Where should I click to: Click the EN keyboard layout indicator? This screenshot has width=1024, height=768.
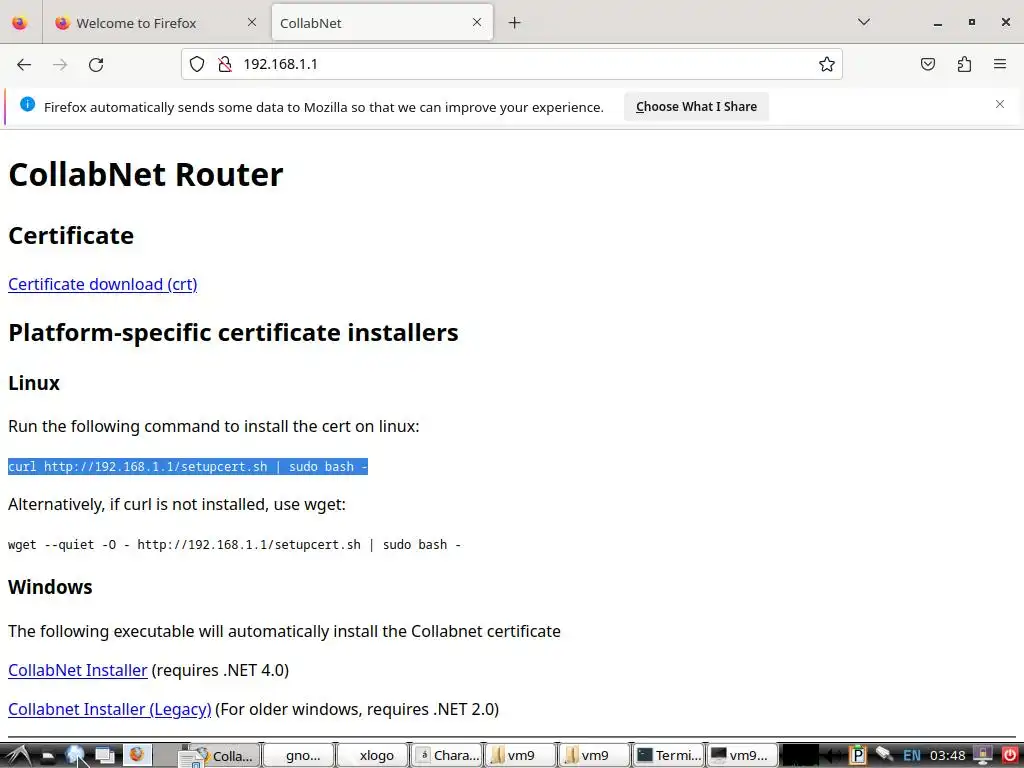pos(912,756)
